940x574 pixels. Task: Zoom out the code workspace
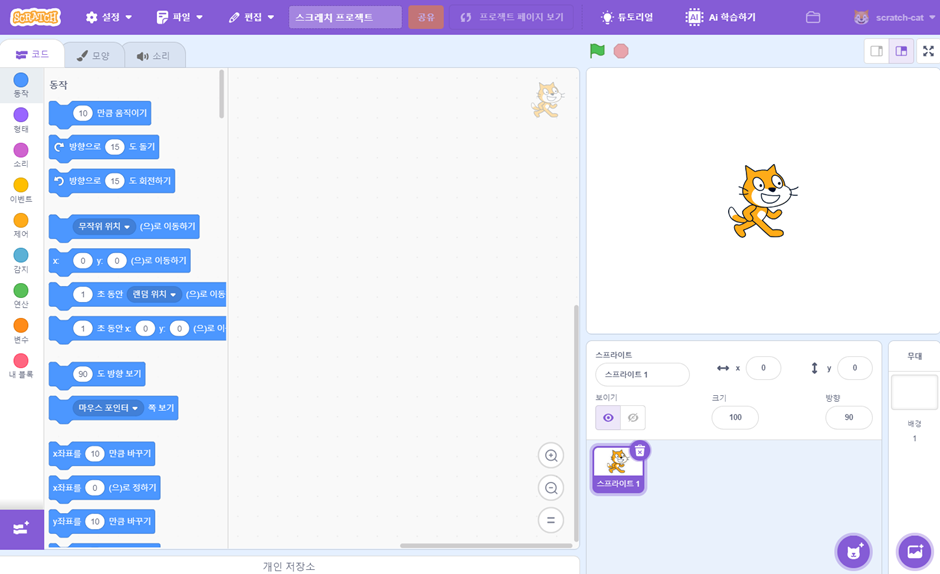(550, 488)
